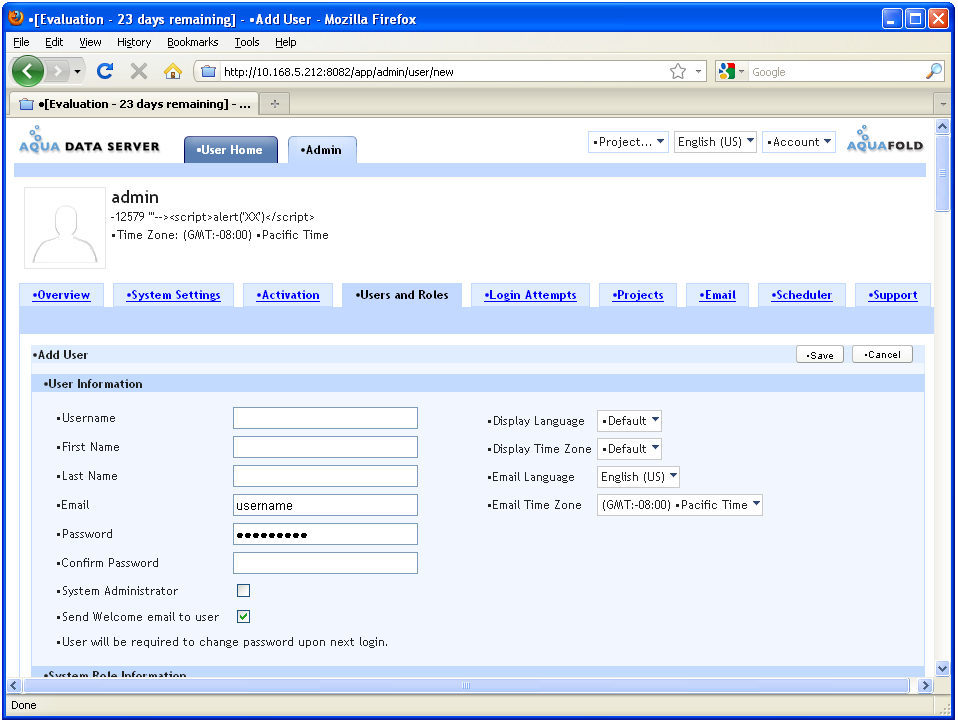The height and width of the screenshot is (722, 958).
Task: Open the Tools menu
Action: [247, 42]
